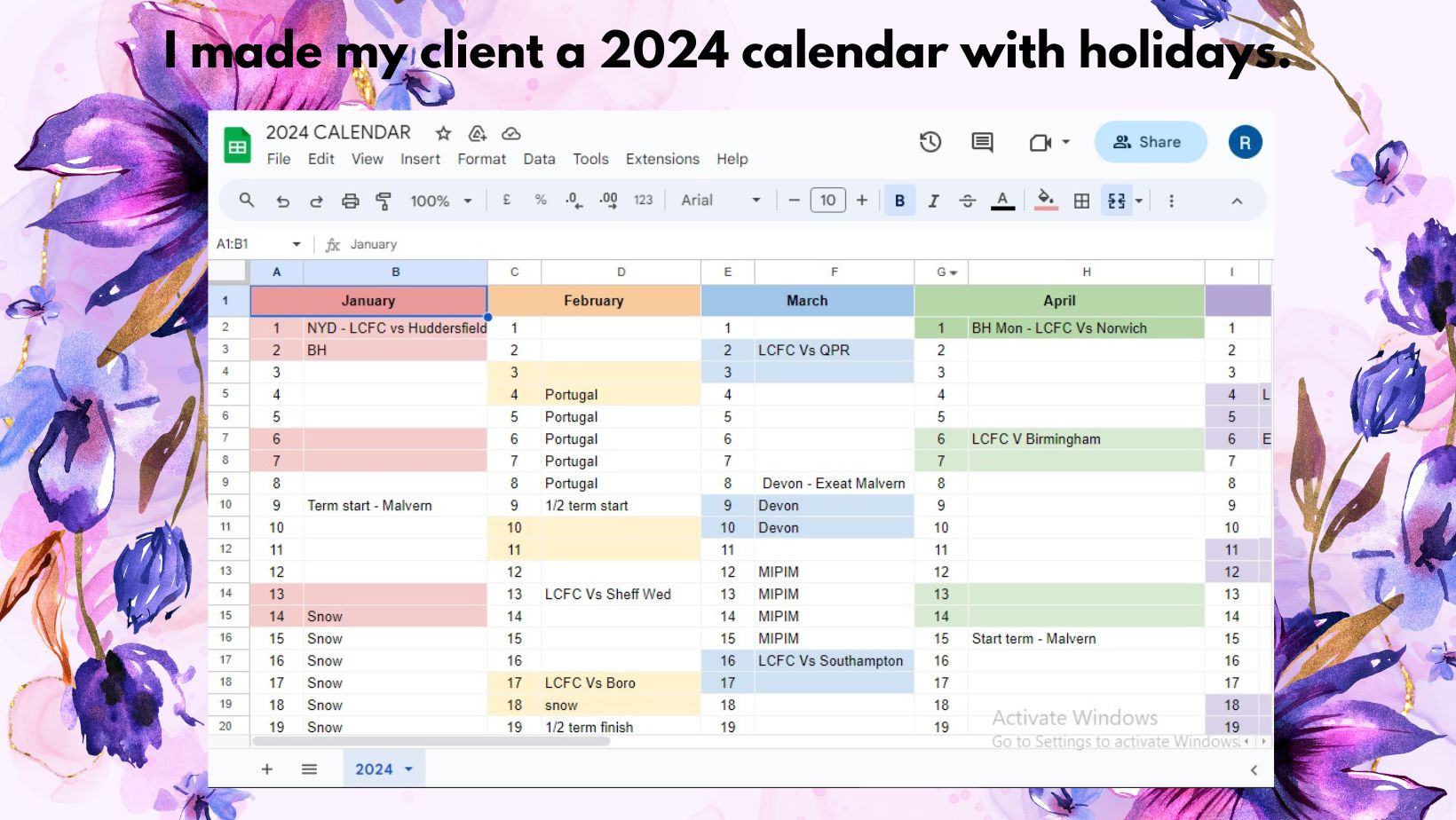Screen dimensions: 1456x820
Task: Open the Google Sheets home icon
Action: point(237,146)
